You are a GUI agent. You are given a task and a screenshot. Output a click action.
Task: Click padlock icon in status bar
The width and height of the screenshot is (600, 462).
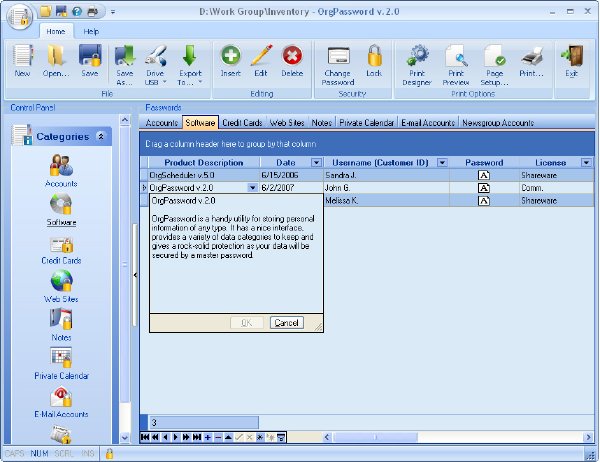(x=109, y=454)
